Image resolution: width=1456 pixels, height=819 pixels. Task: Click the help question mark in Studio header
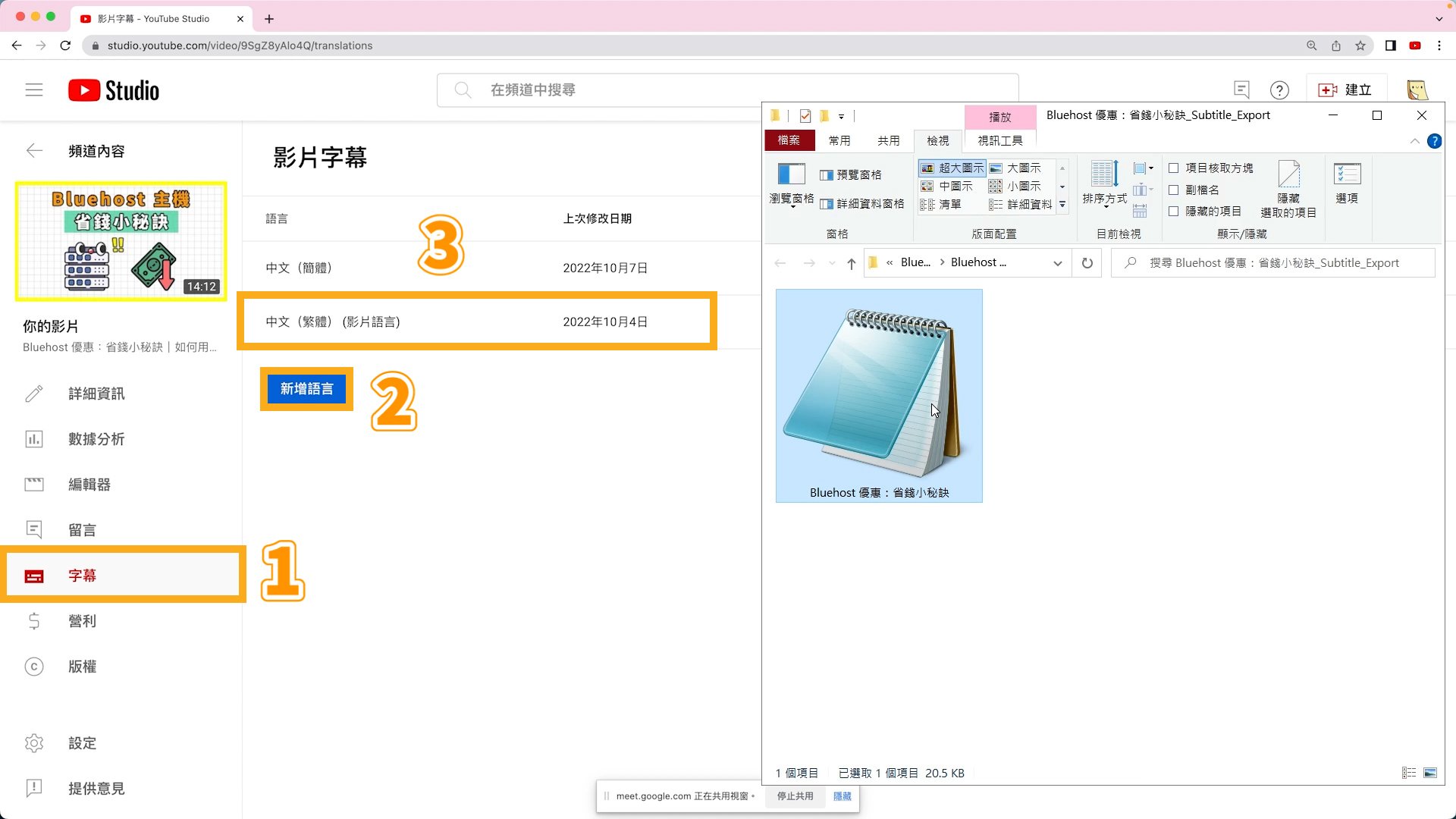(1279, 90)
